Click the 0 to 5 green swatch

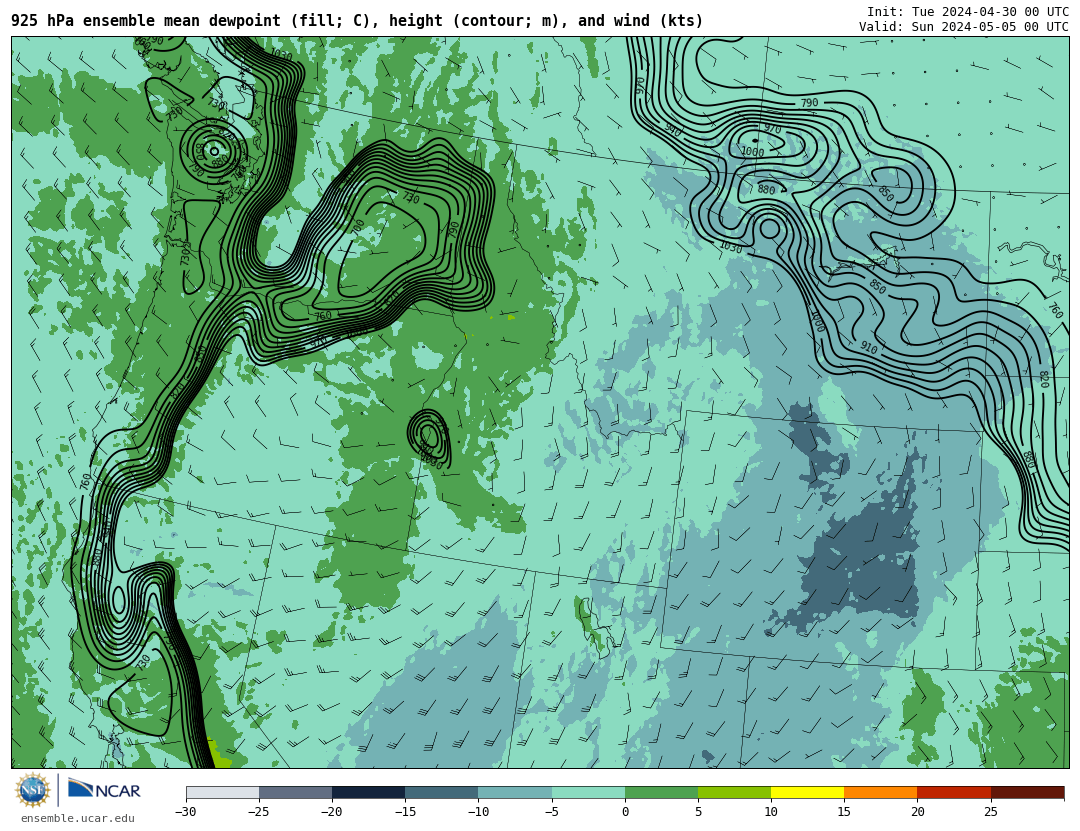661,793
